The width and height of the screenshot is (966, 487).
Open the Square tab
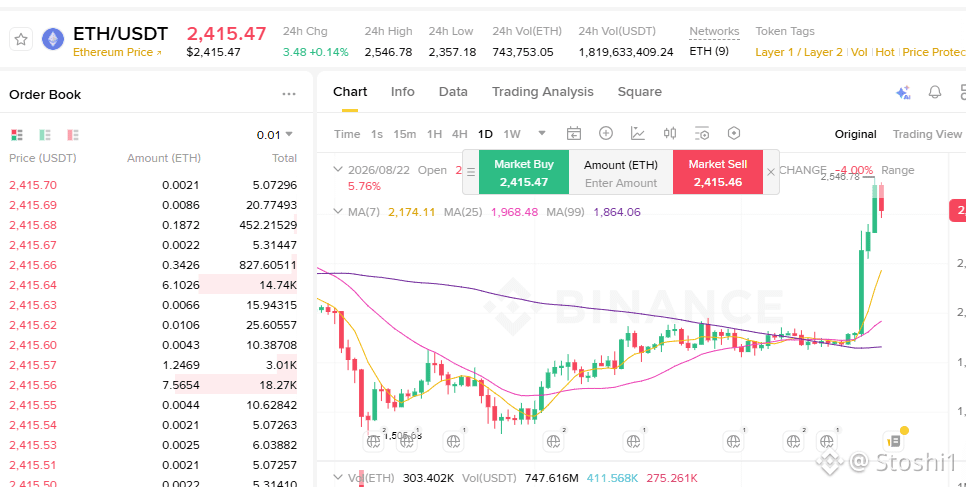tap(639, 92)
